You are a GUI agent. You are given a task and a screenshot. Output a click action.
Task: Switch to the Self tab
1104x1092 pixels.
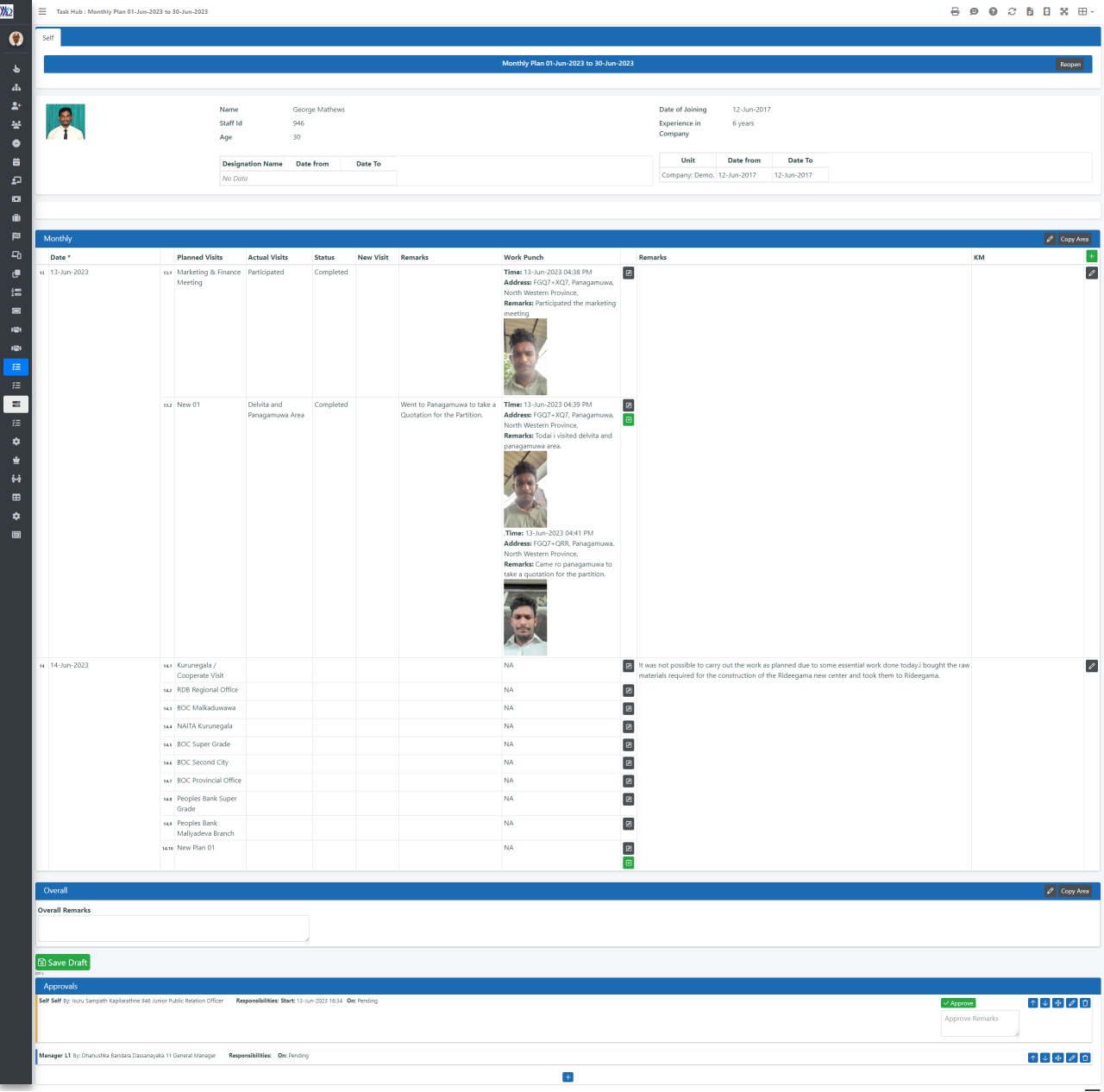pyautogui.click(x=47, y=38)
